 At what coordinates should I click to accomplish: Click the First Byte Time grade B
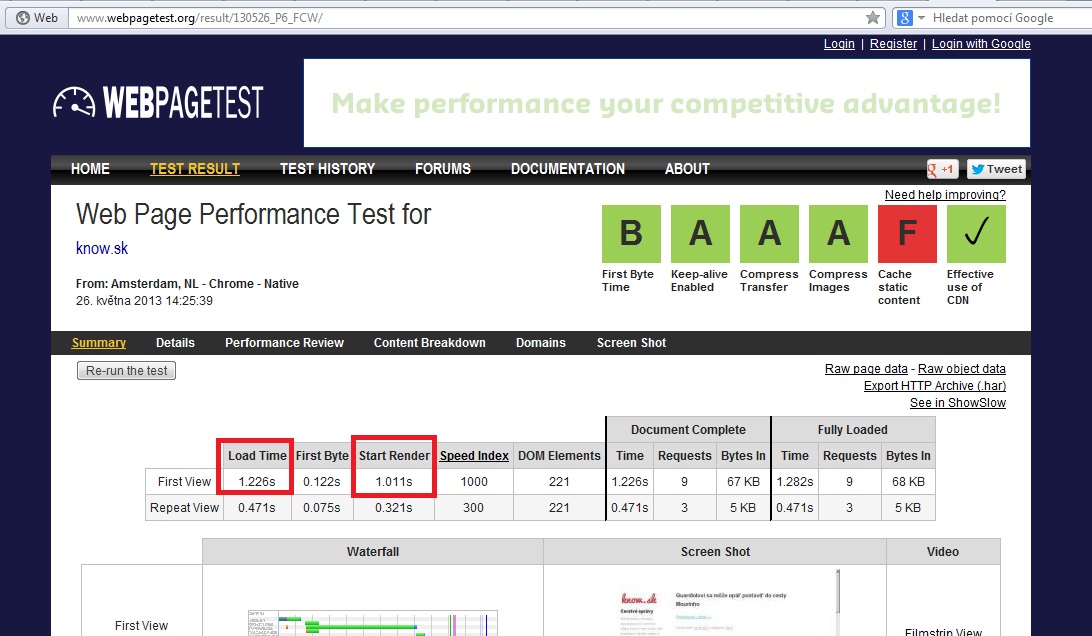tap(631, 233)
